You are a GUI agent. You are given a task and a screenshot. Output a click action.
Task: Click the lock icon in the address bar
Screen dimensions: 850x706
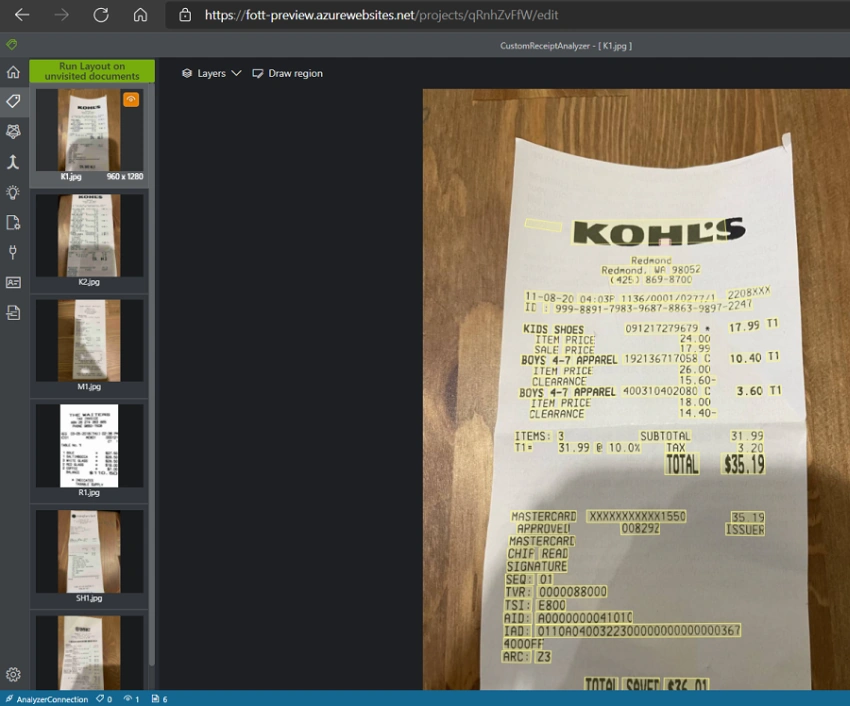click(x=185, y=15)
